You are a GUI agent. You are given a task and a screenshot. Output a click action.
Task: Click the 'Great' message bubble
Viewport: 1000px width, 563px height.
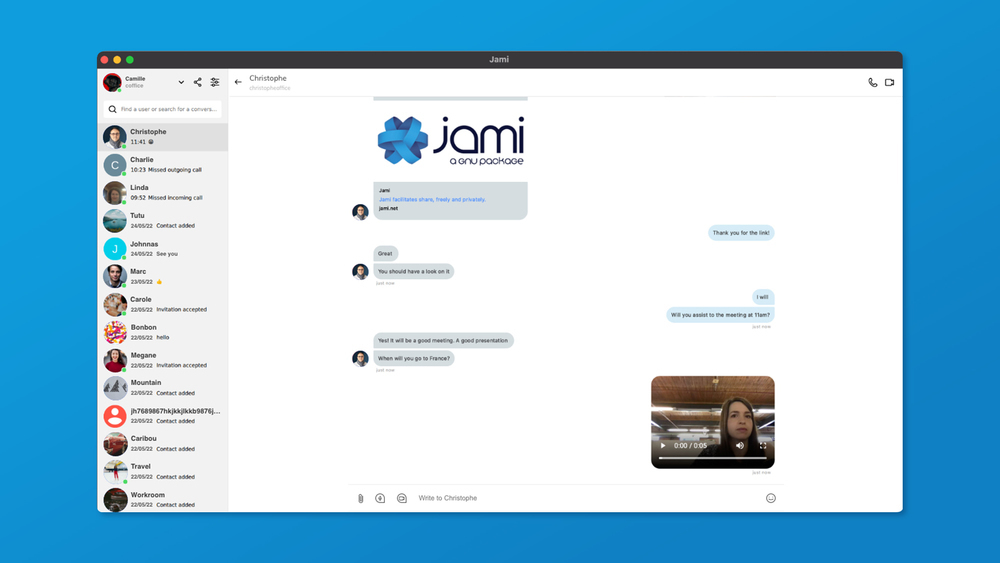click(385, 254)
